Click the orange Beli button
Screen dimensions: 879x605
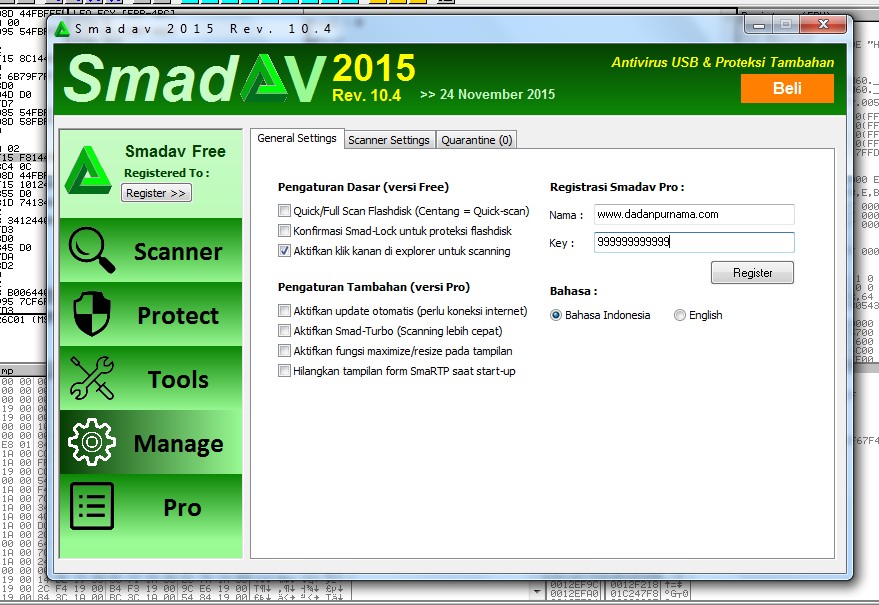[787, 89]
